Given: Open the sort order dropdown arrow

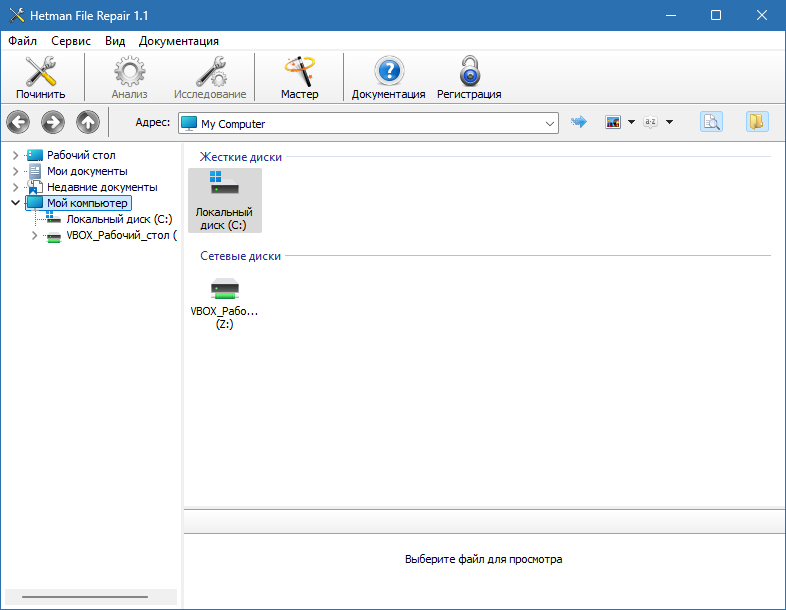Looking at the screenshot, I should click(669, 122).
